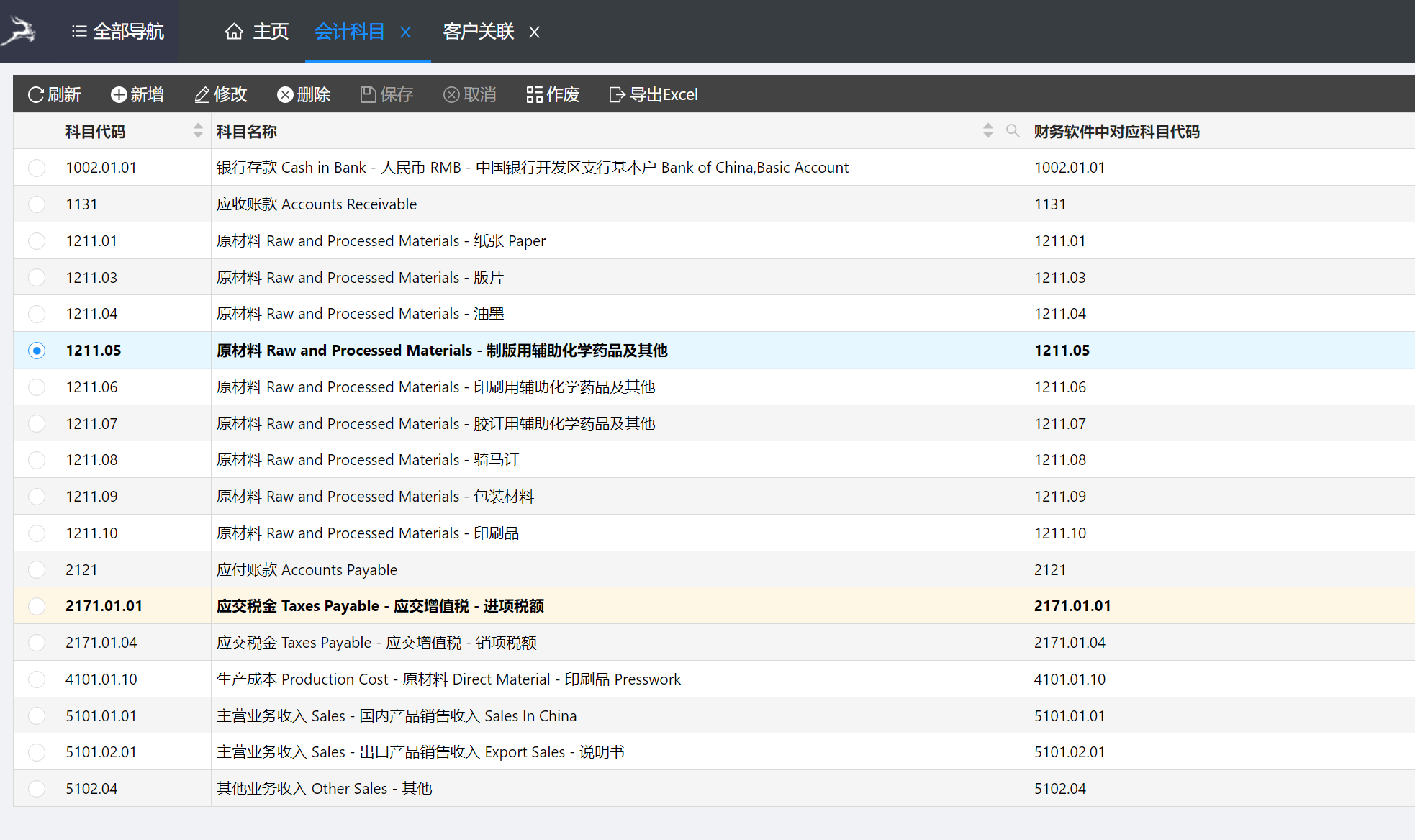Click the Void (作废) toolbar icon

(x=534, y=95)
